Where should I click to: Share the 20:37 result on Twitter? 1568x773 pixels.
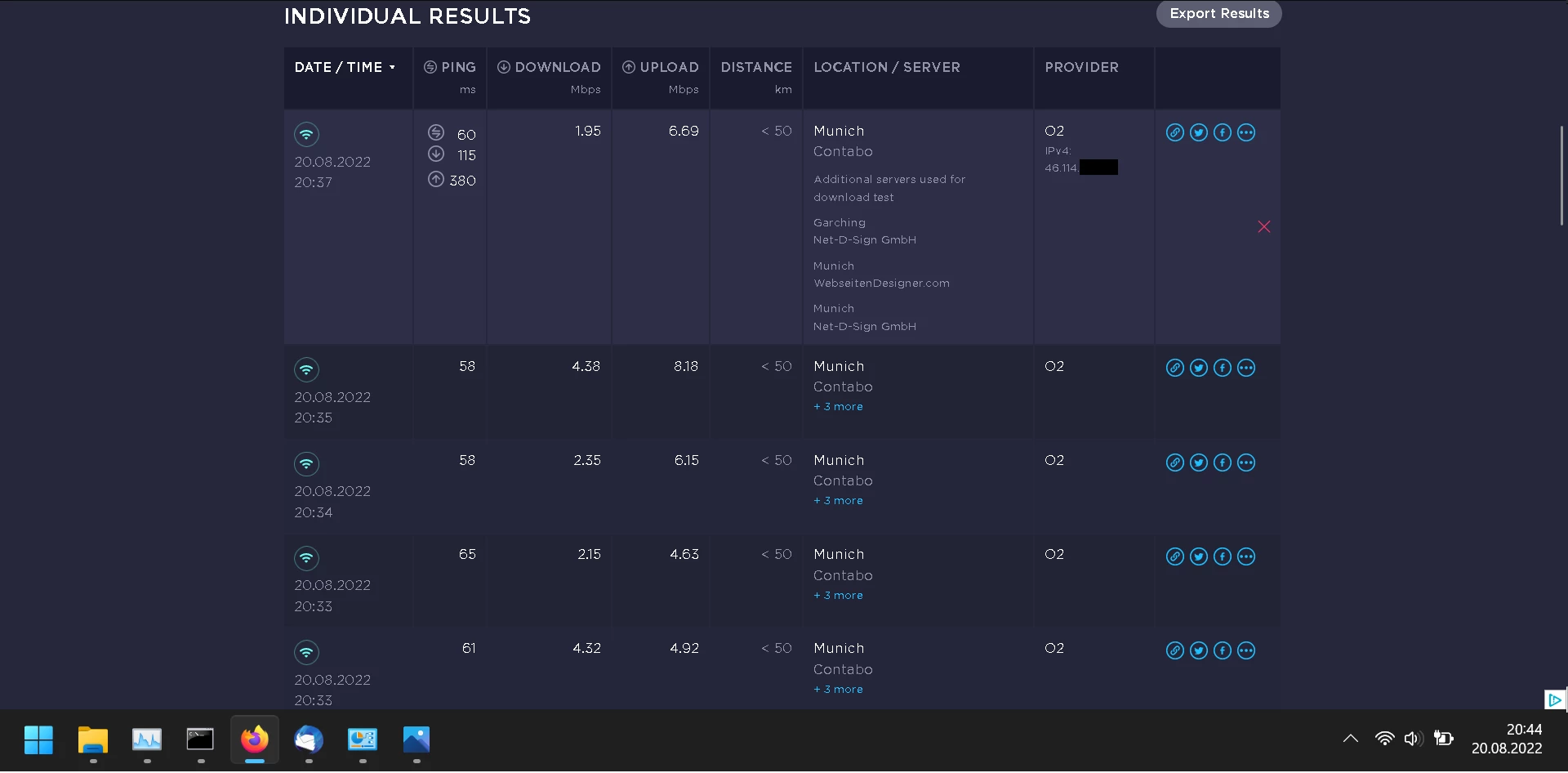pos(1198,132)
